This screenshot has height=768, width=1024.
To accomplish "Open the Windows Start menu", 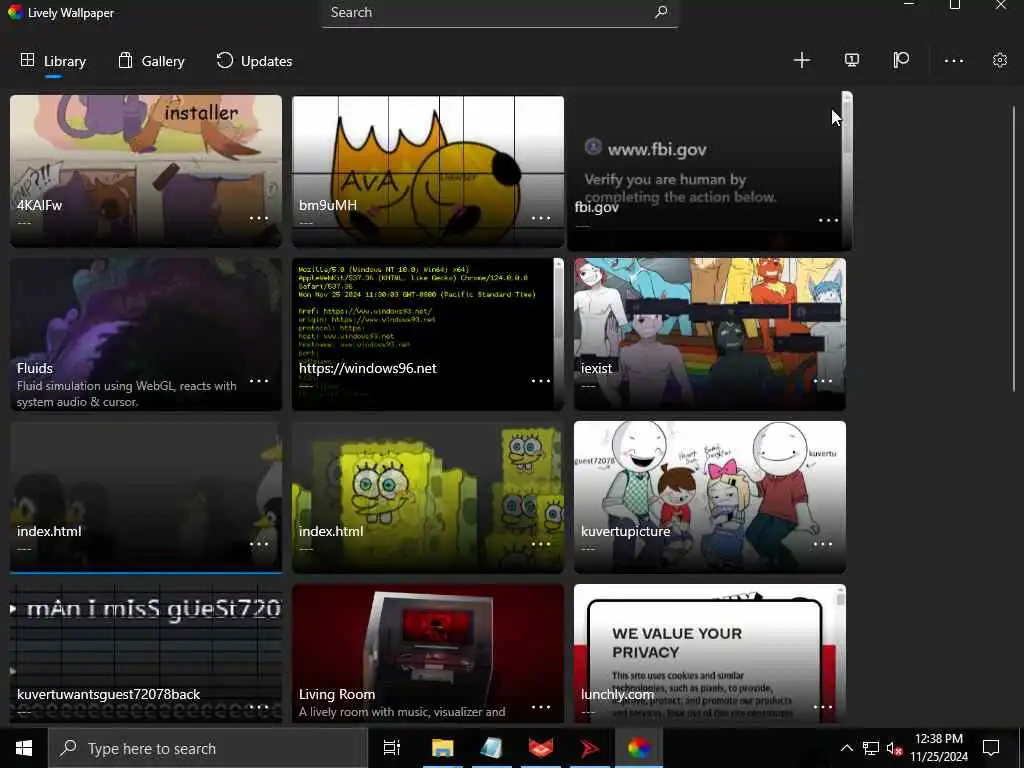I will (x=24, y=748).
